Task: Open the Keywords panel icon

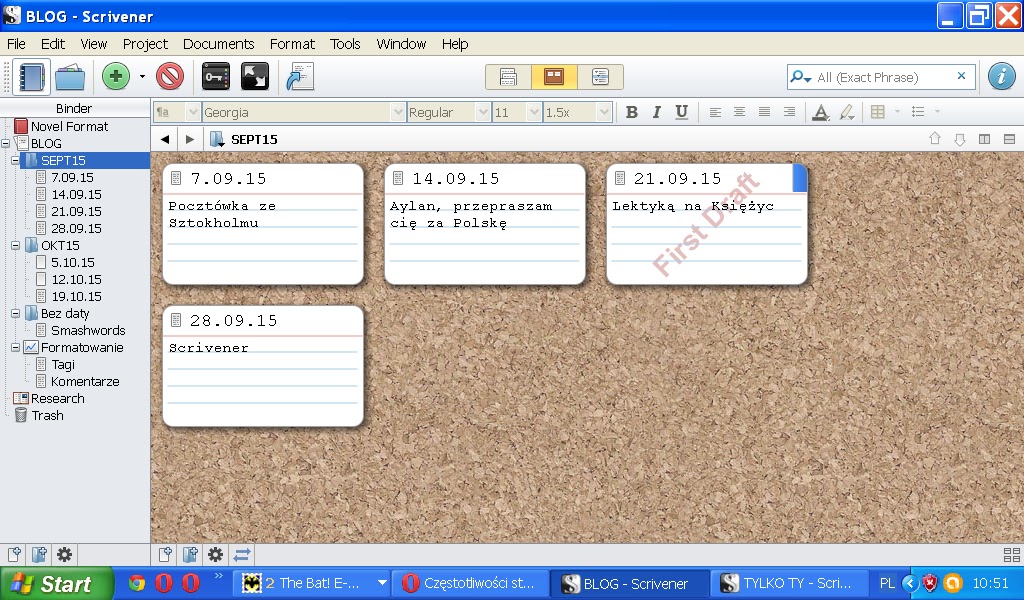Action: (x=216, y=77)
